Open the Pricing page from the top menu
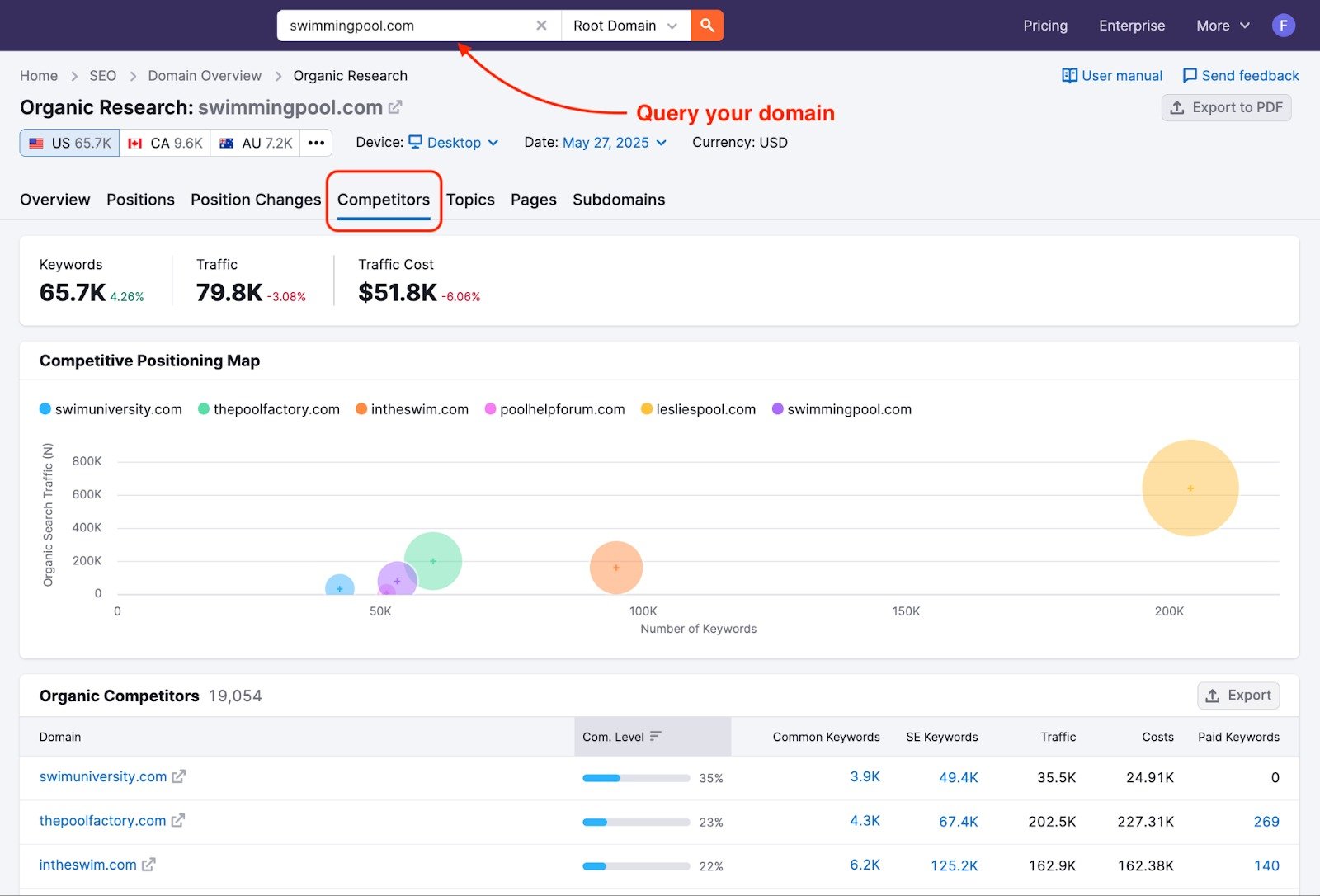The width and height of the screenshot is (1320, 896). tap(1044, 25)
